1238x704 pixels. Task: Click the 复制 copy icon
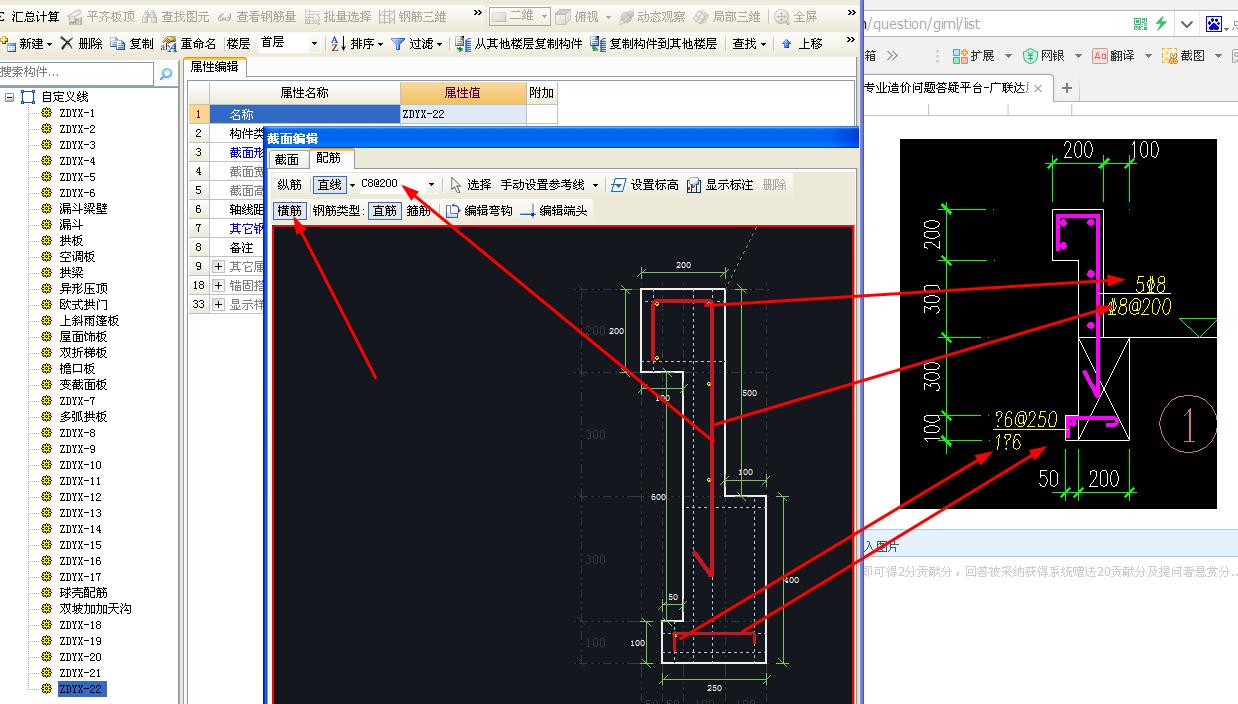tap(118, 44)
